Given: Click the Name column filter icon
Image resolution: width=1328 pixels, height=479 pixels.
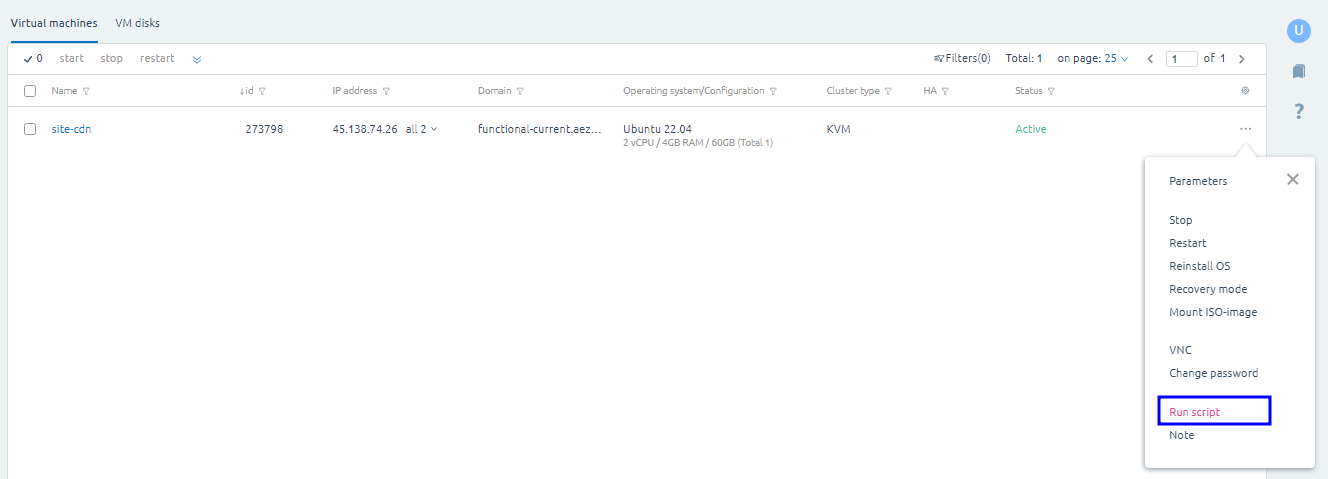Looking at the screenshot, I should (86, 91).
